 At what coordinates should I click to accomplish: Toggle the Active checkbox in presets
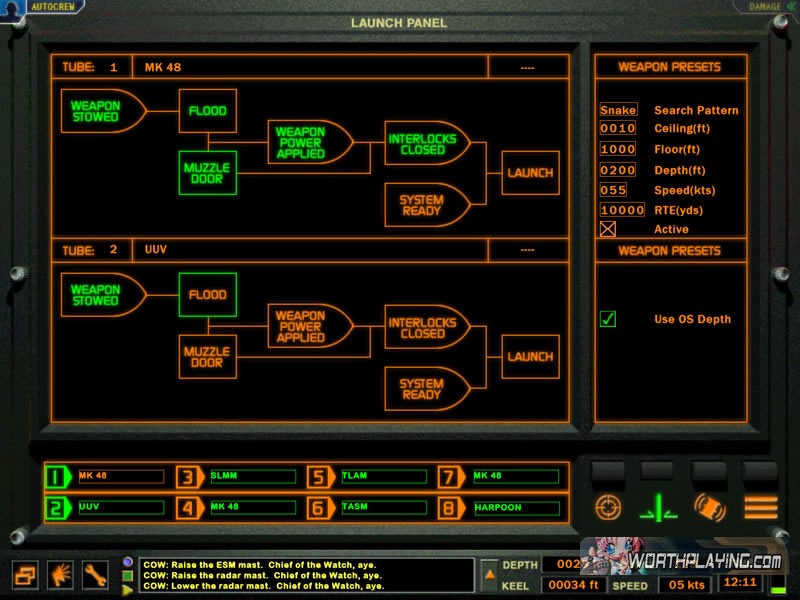(x=608, y=229)
